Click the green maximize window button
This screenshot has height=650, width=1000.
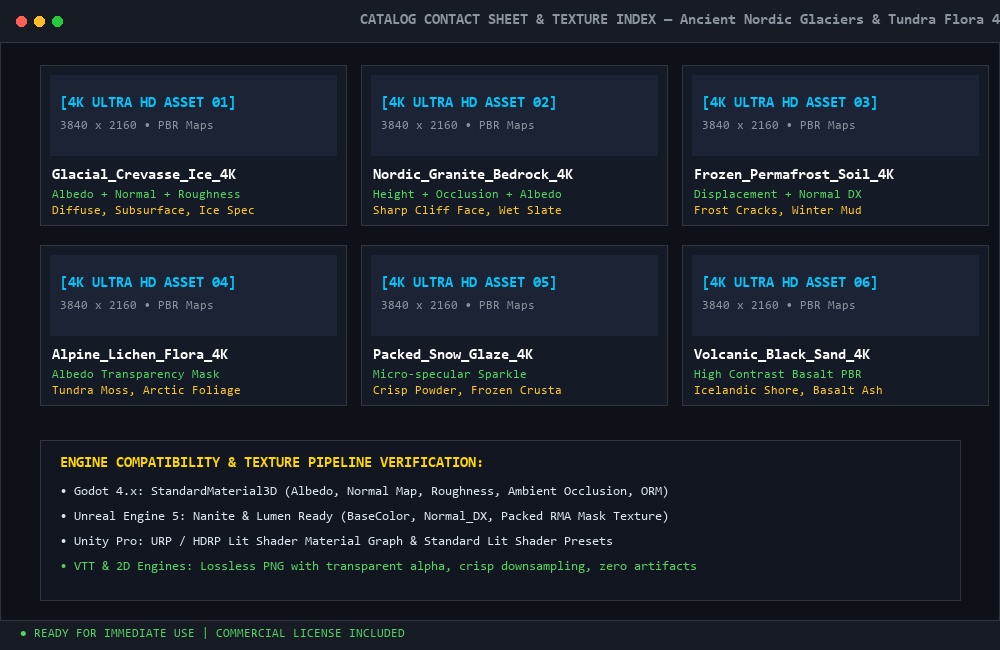(x=57, y=22)
